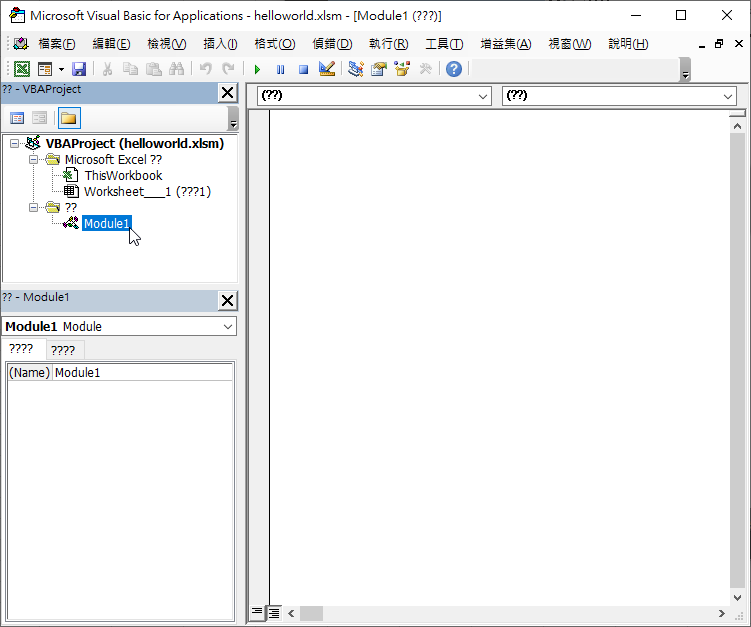The image size is (751, 627).
Task: Open the Object Browser icon
Action: (402, 69)
